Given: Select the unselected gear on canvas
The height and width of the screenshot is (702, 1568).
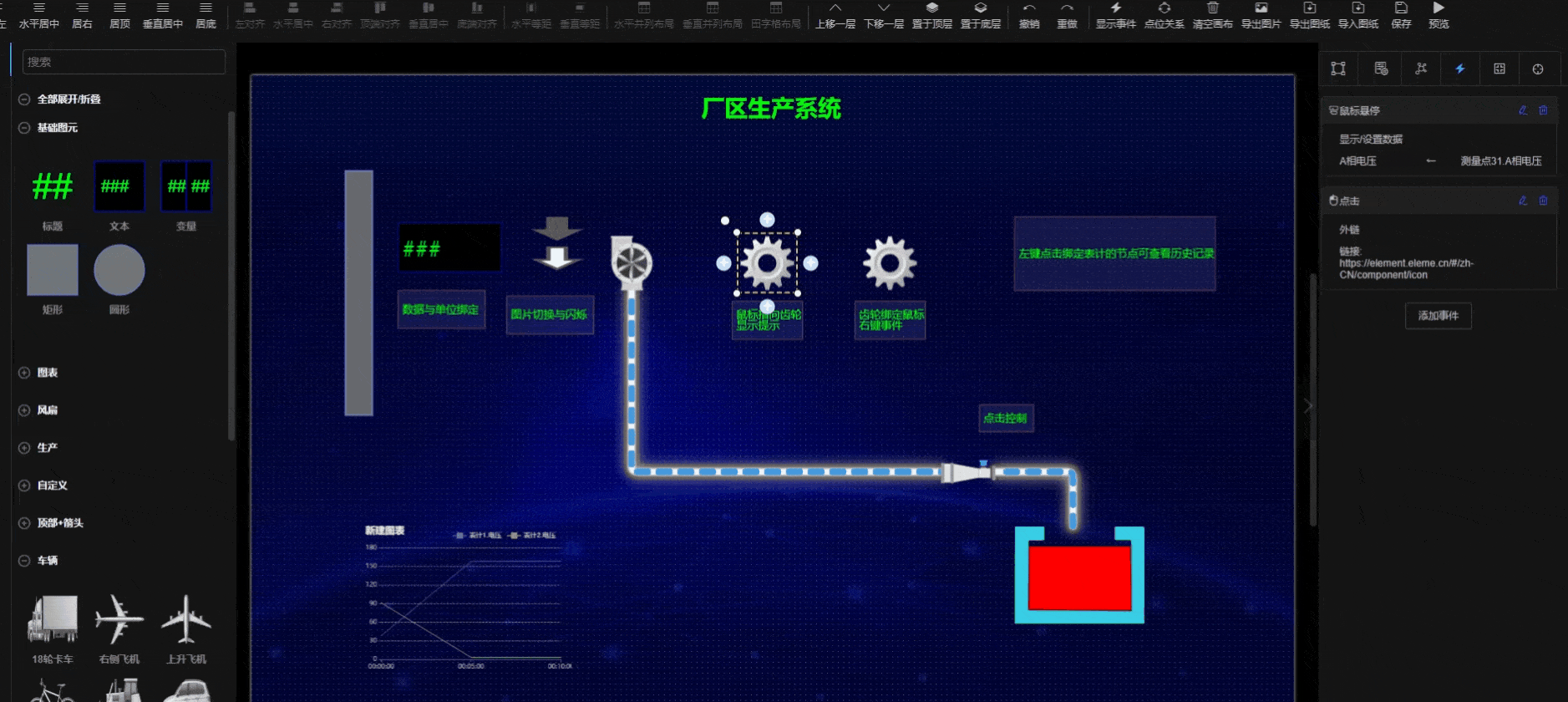Looking at the screenshot, I should pos(890,263).
